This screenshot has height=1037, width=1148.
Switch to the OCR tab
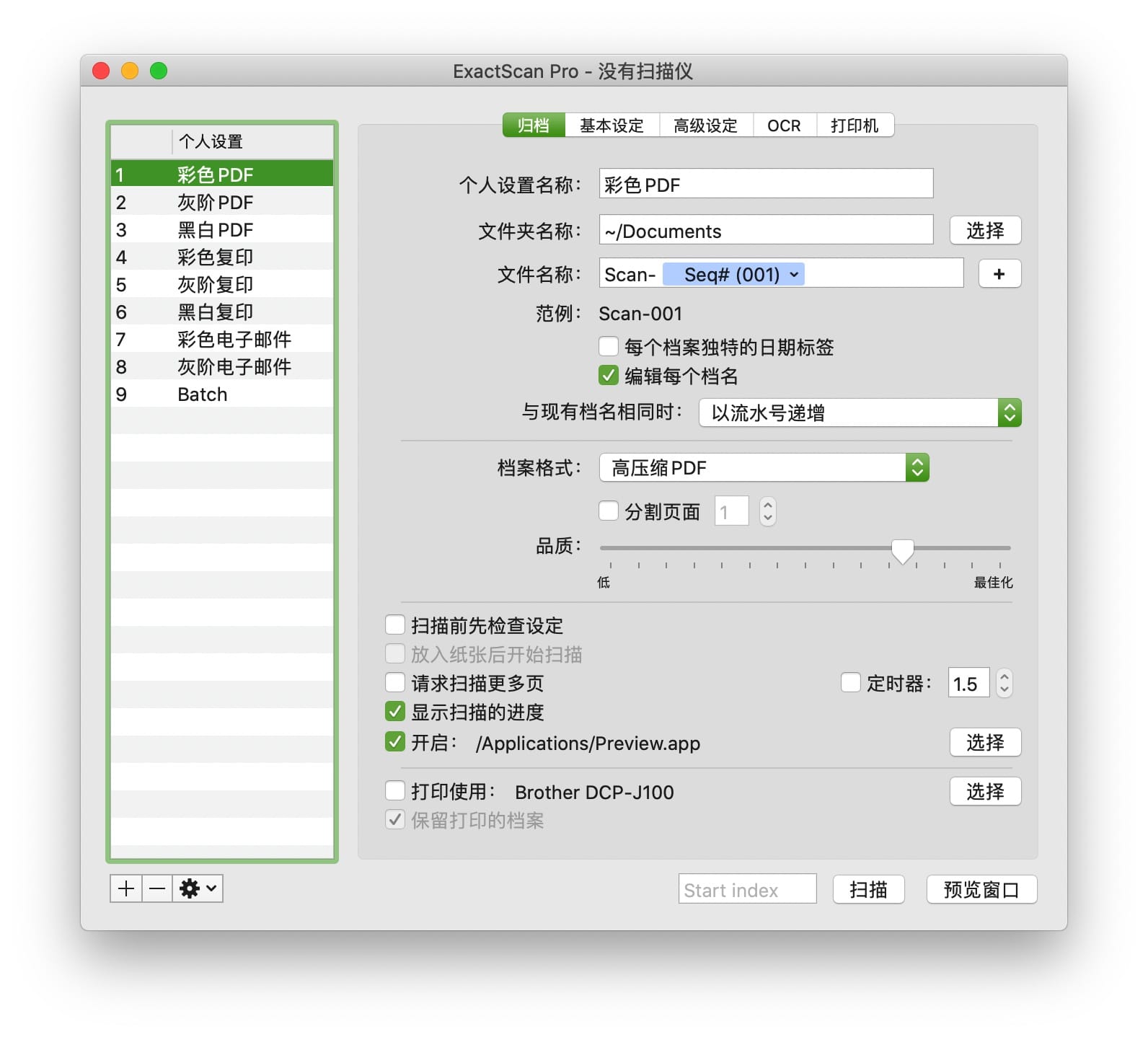pos(784,125)
